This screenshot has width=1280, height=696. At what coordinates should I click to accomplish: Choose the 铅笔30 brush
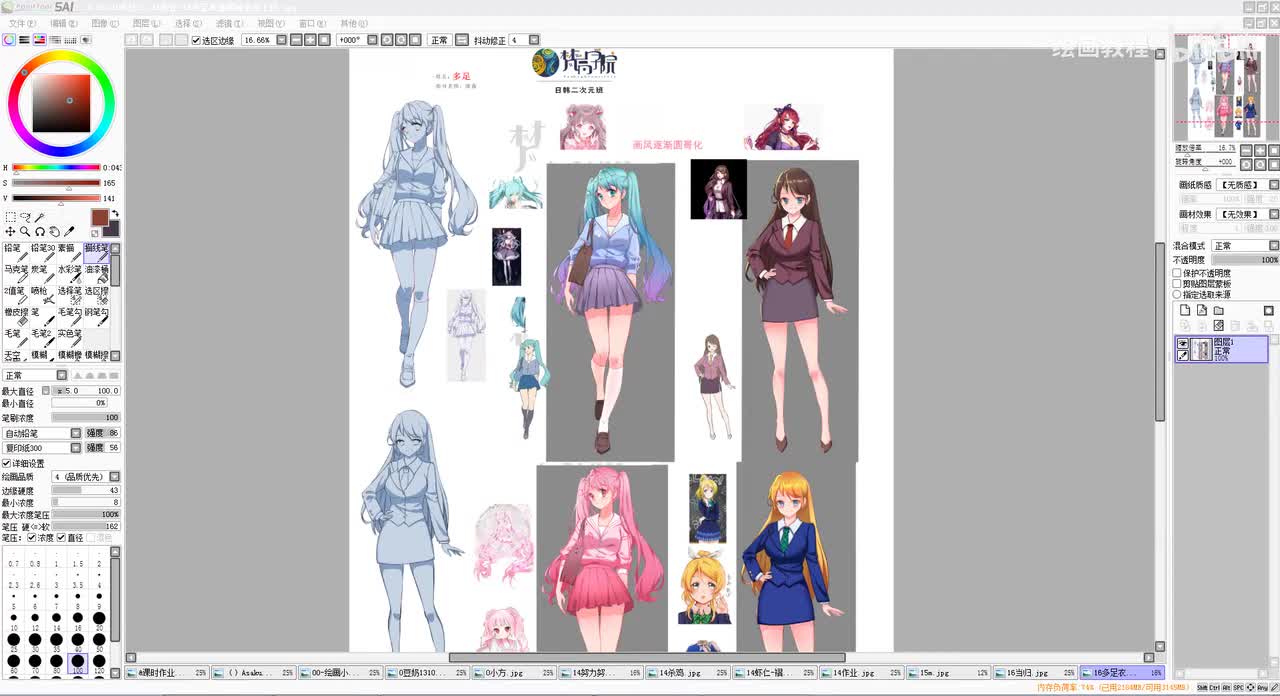point(42,252)
